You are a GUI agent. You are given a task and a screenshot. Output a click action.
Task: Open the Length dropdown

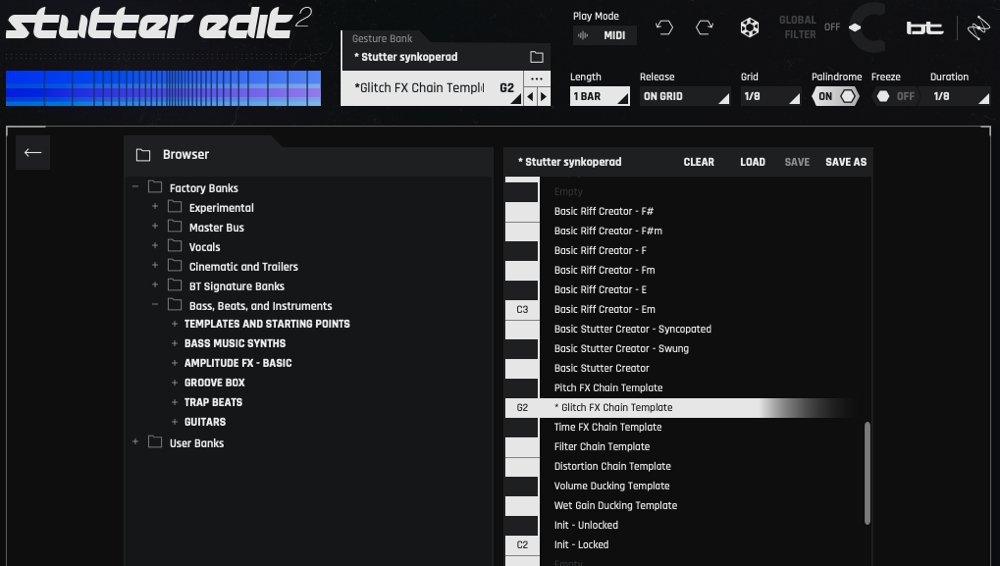click(600, 96)
